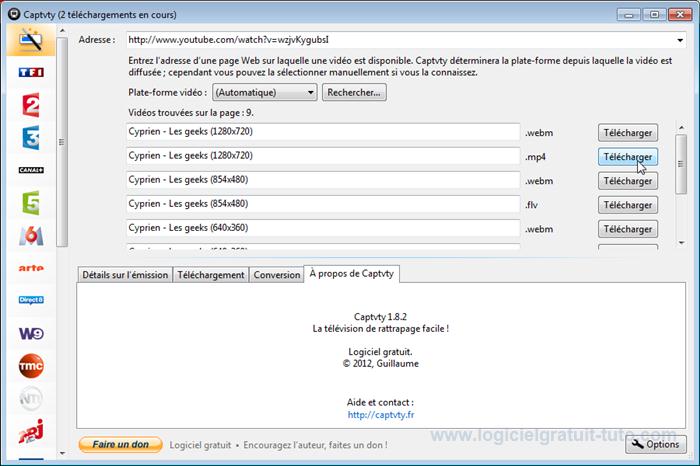This screenshot has width=700, height=466.
Task: Open the M6 channel
Action: [31, 235]
